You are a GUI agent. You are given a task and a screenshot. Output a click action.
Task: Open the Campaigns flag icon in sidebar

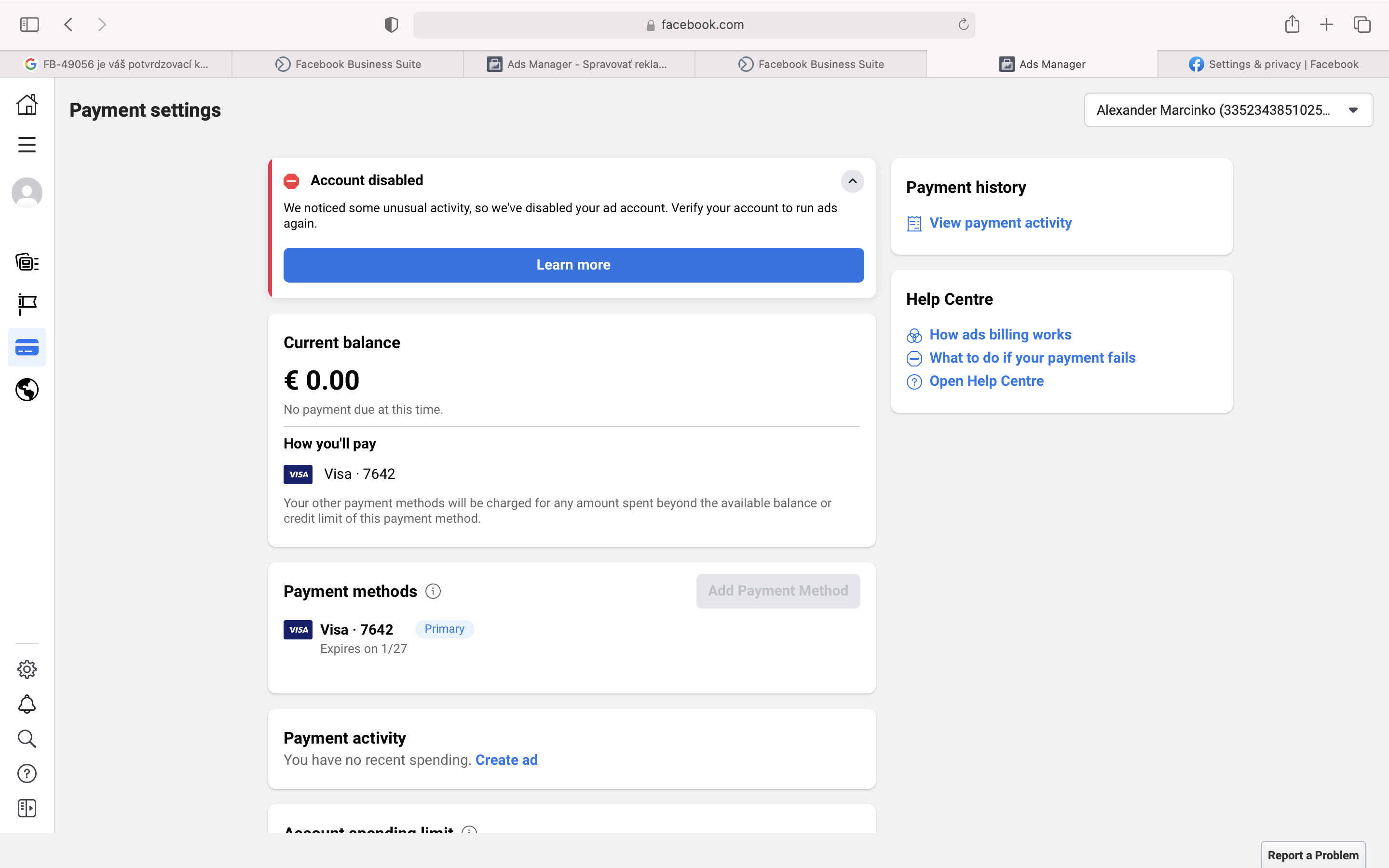27,305
